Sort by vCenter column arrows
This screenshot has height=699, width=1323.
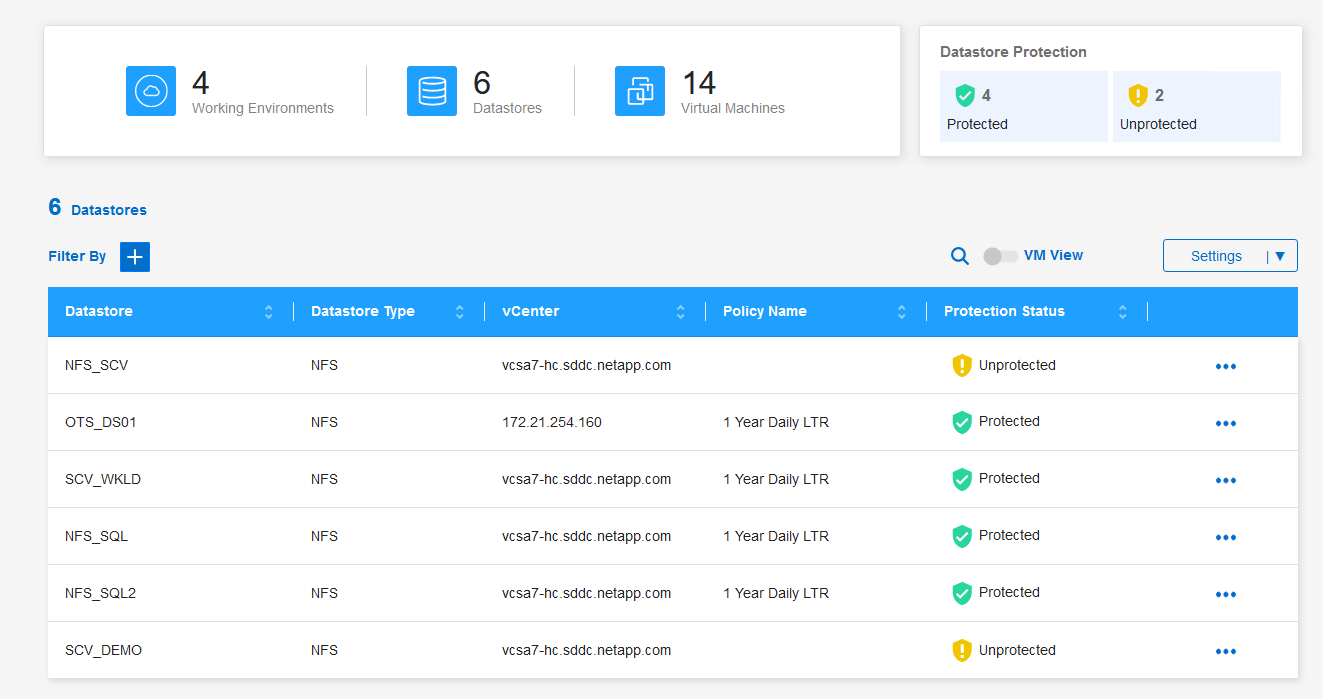[x=680, y=312]
